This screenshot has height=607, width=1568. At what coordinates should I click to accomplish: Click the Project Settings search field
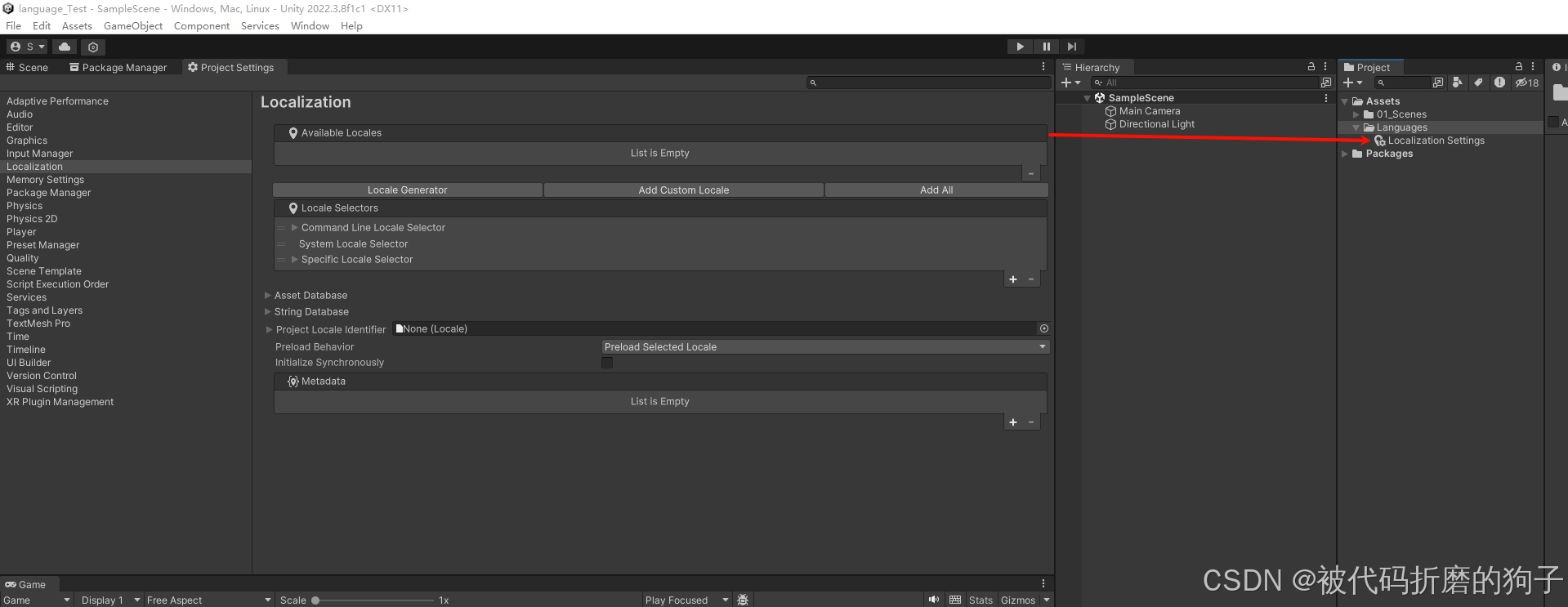click(x=929, y=83)
